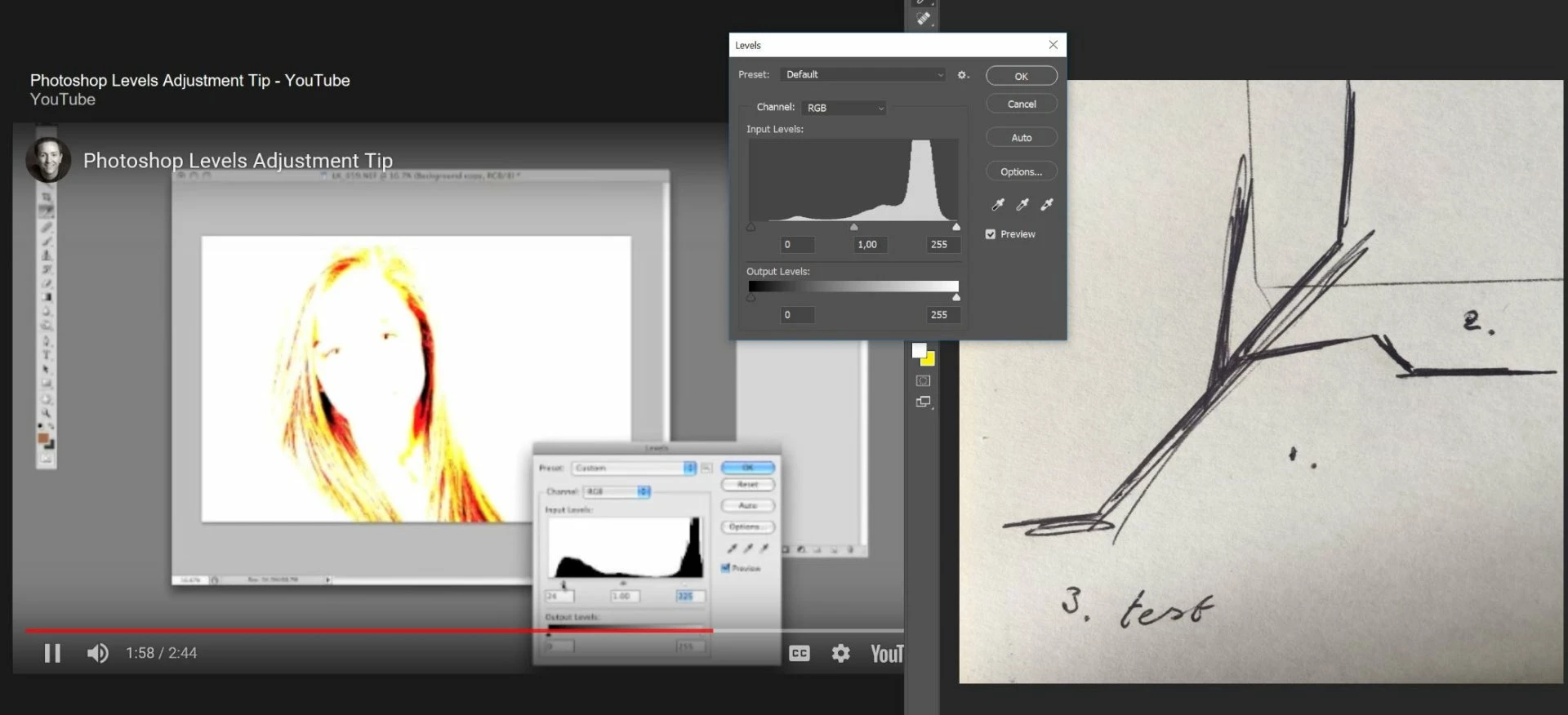The height and width of the screenshot is (715, 1568).
Task: Select the gray point eyedropper in Levels
Action: (x=1022, y=204)
